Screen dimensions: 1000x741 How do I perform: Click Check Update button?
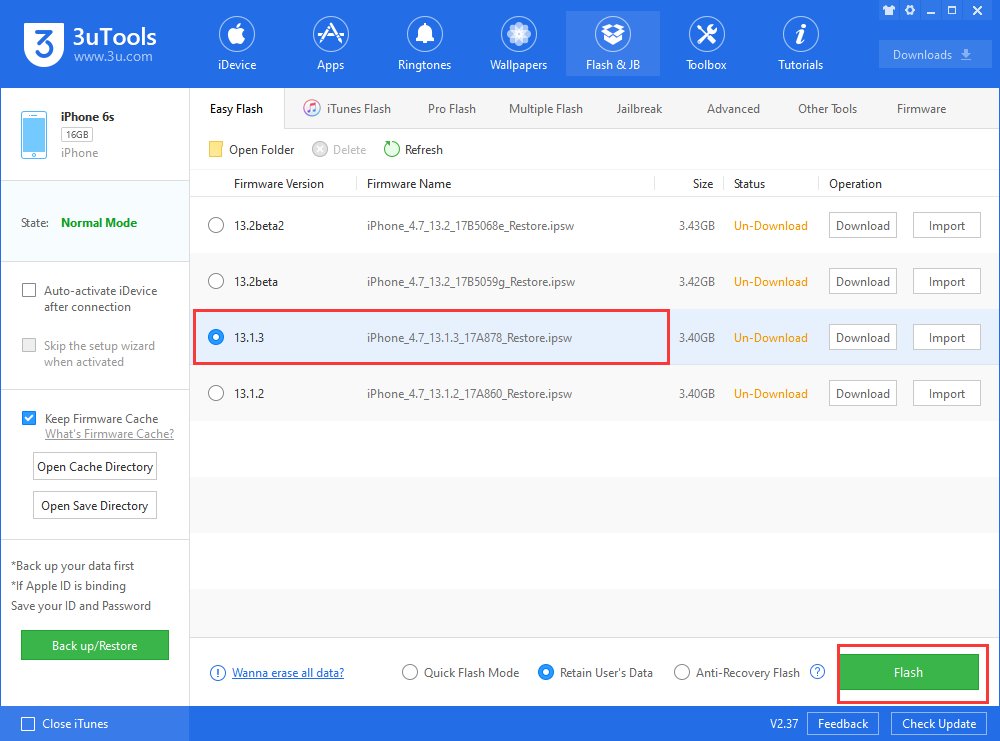click(939, 724)
